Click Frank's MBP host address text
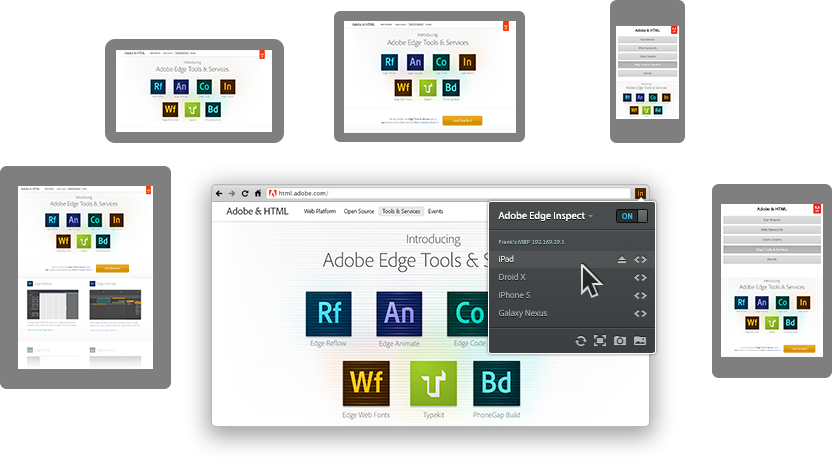Image resolution: width=832 pixels, height=459 pixels. tap(531, 242)
